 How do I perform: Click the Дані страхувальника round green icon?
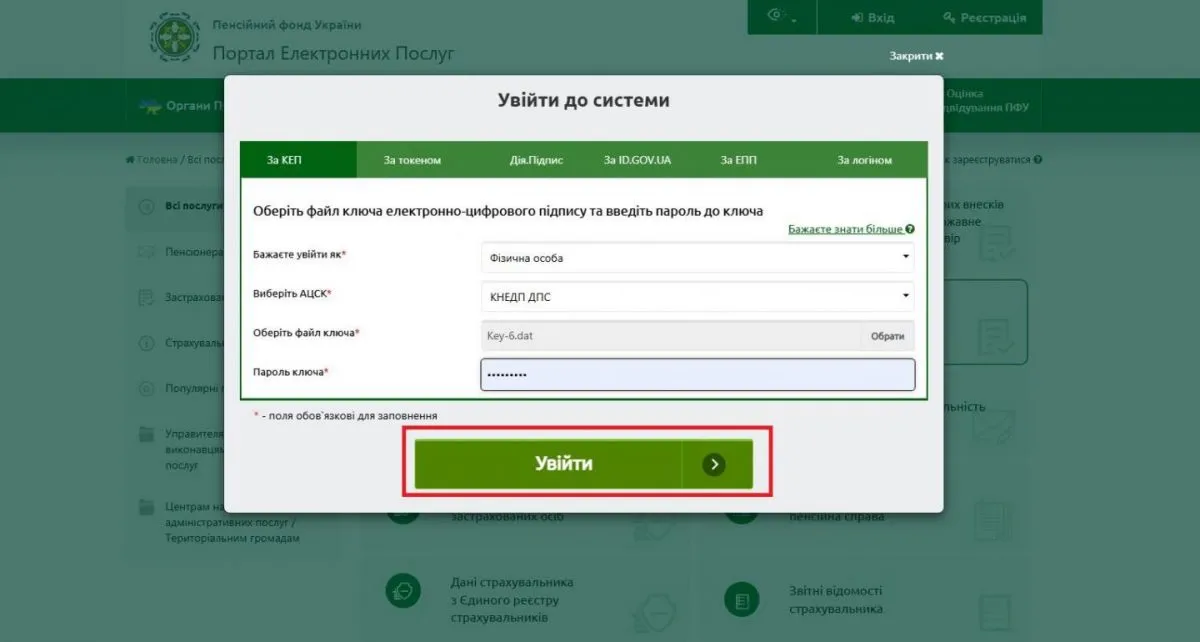(402, 593)
